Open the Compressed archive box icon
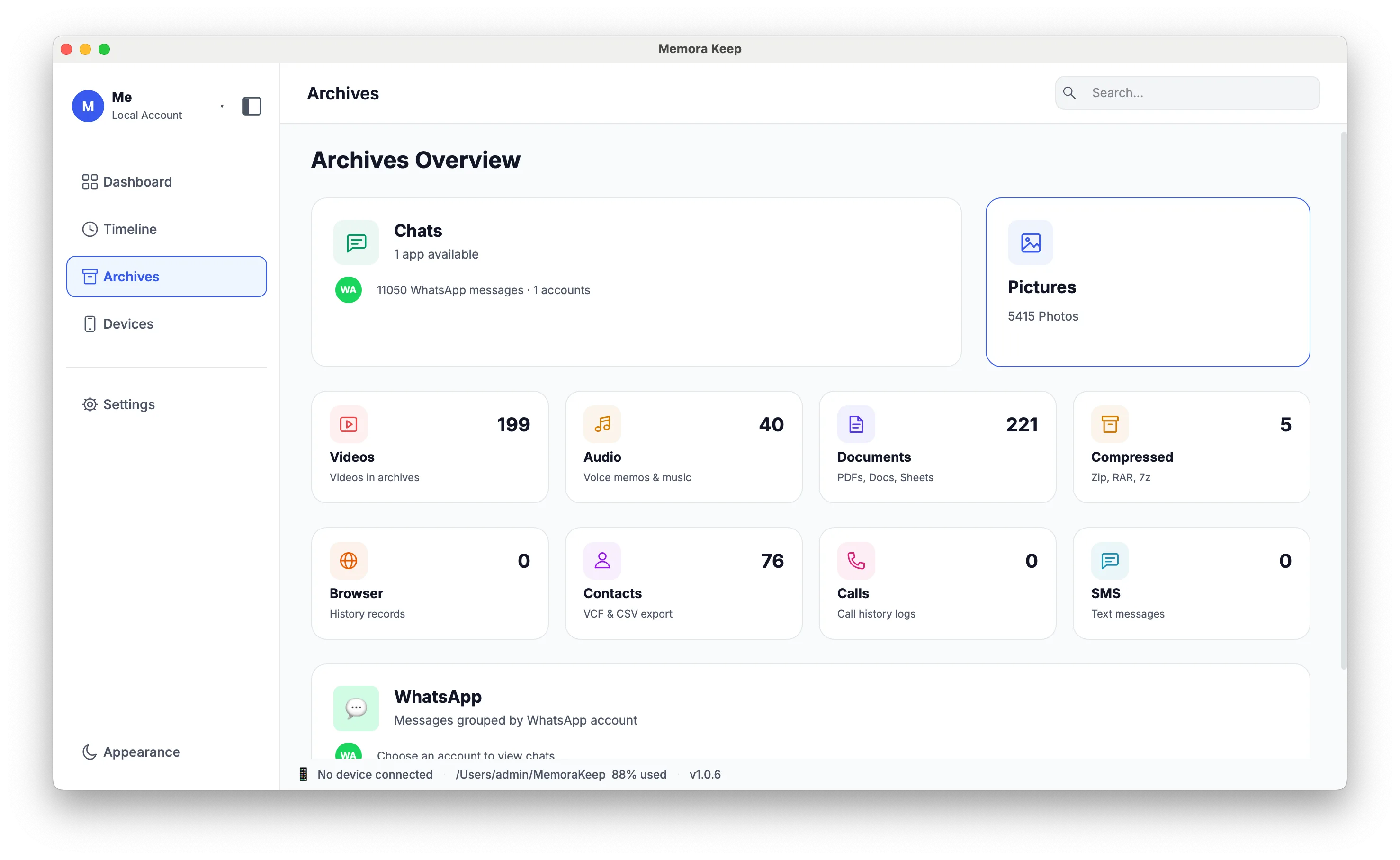Image resolution: width=1400 pixels, height=860 pixels. click(1109, 424)
